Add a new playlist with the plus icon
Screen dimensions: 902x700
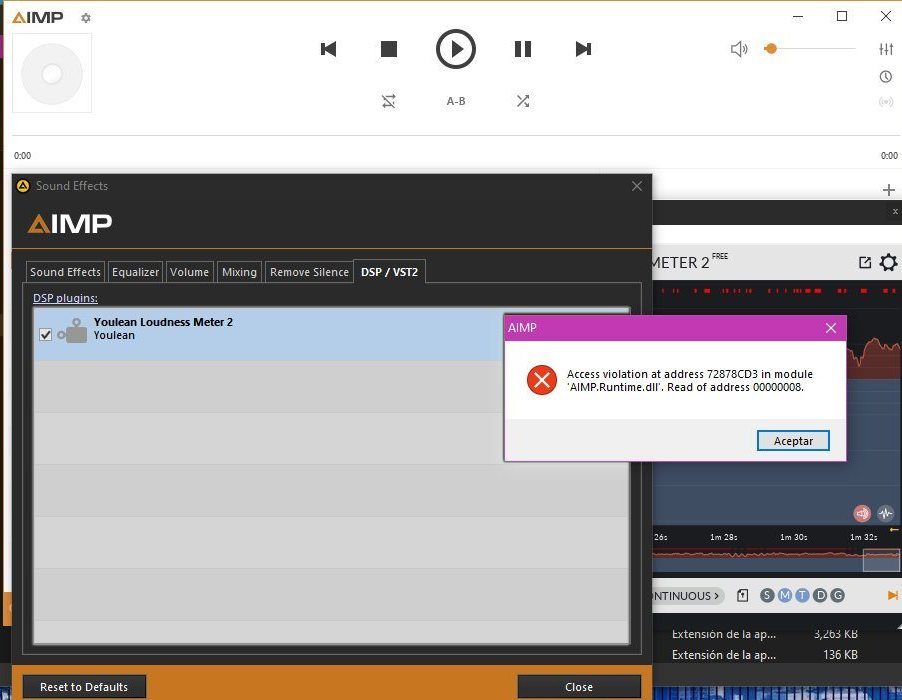coord(888,190)
